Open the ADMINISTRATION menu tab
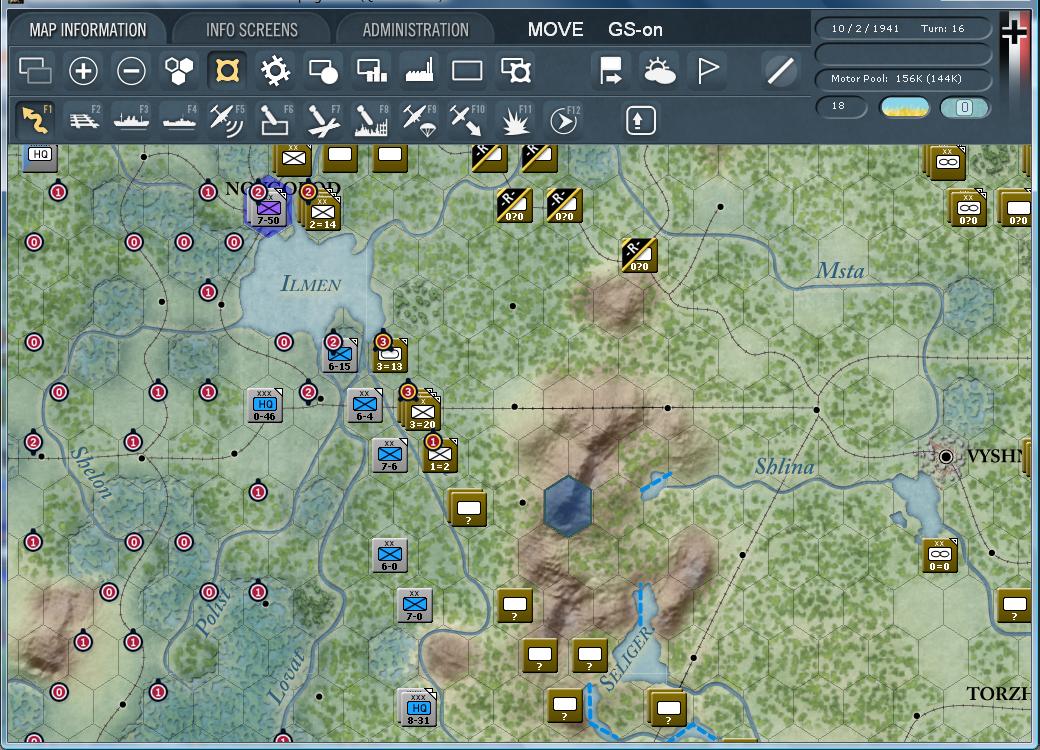 [x=415, y=29]
